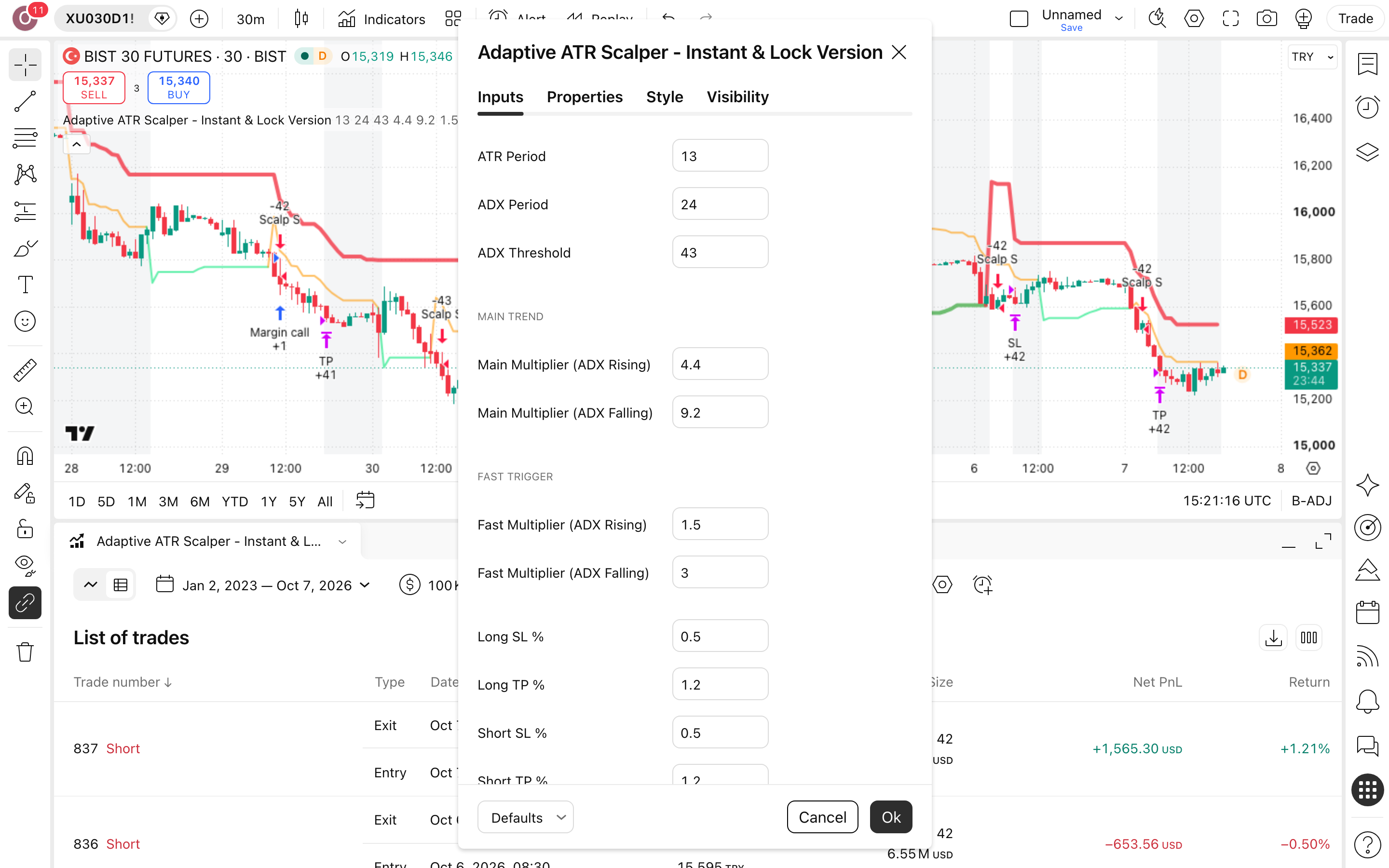This screenshot has height=868, width=1389.
Task: Close the strategy settings dialog
Action: [x=899, y=52]
